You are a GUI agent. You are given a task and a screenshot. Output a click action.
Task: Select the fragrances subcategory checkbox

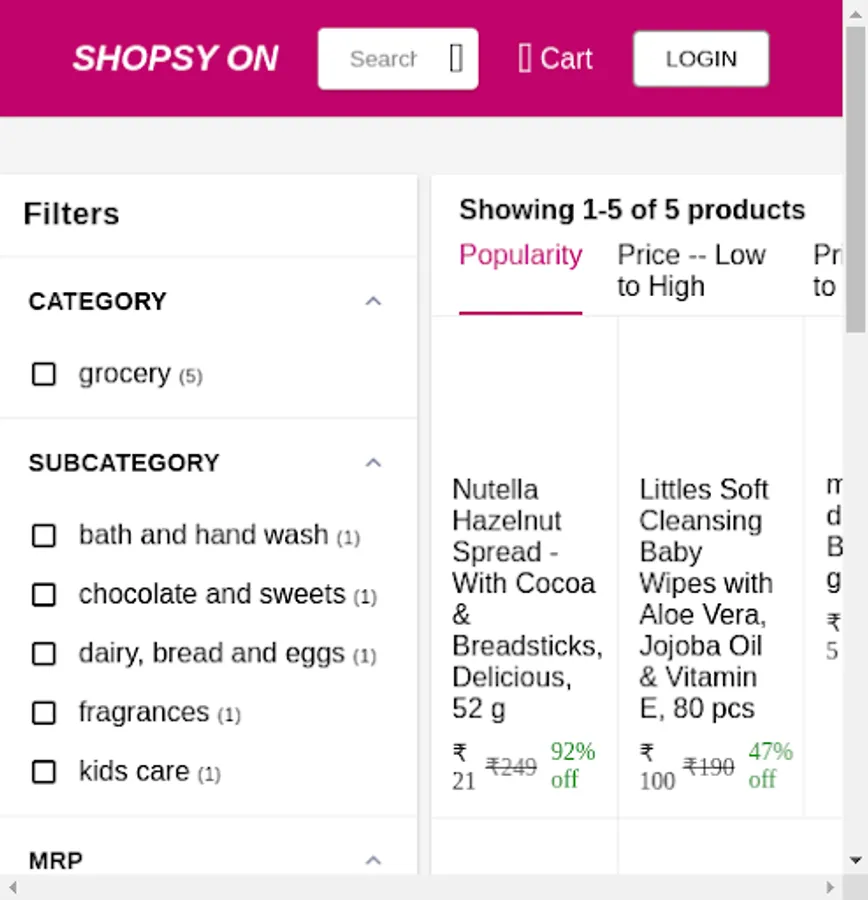(x=44, y=713)
